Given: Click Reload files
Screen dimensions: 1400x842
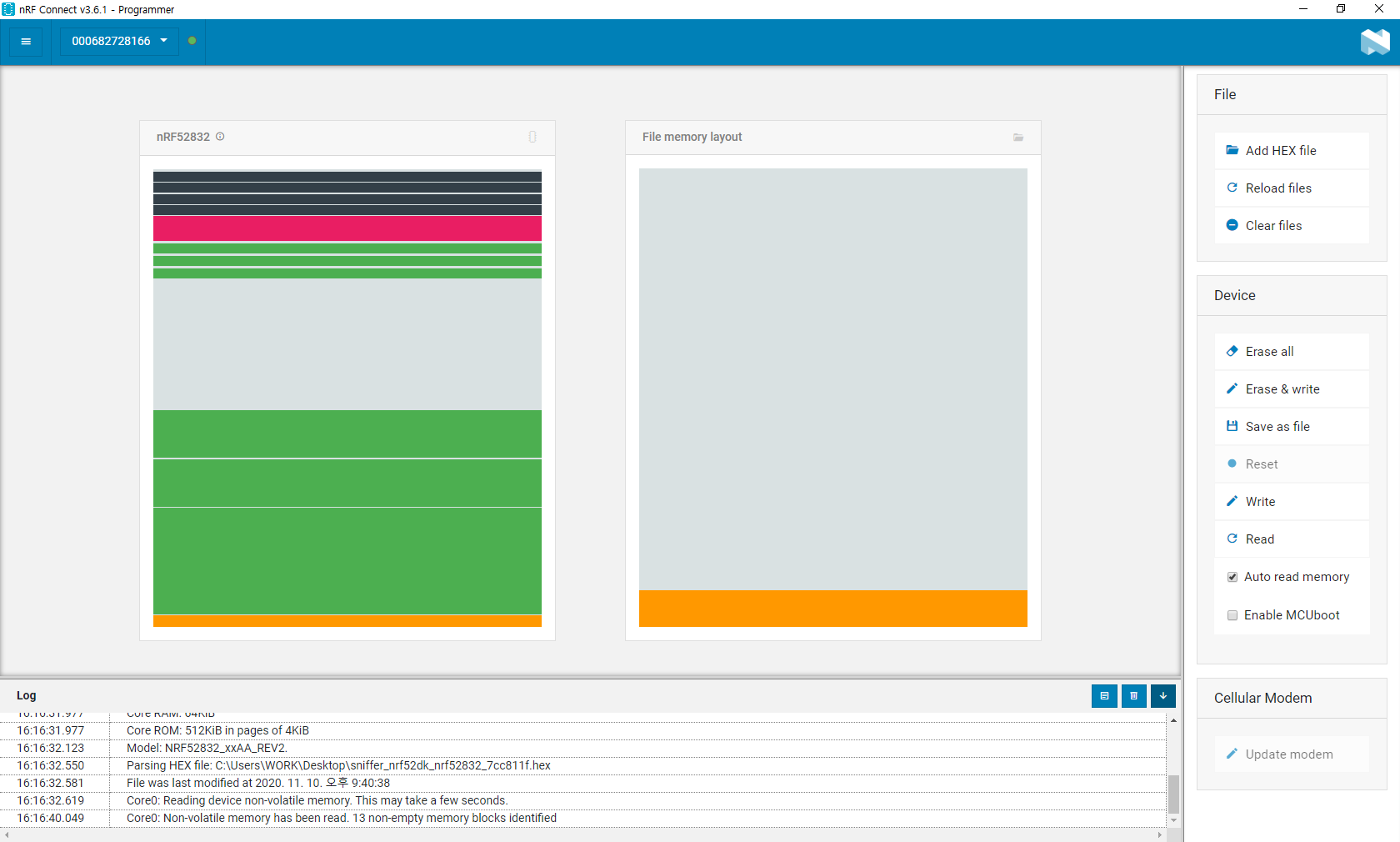Looking at the screenshot, I should click(x=1292, y=188).
